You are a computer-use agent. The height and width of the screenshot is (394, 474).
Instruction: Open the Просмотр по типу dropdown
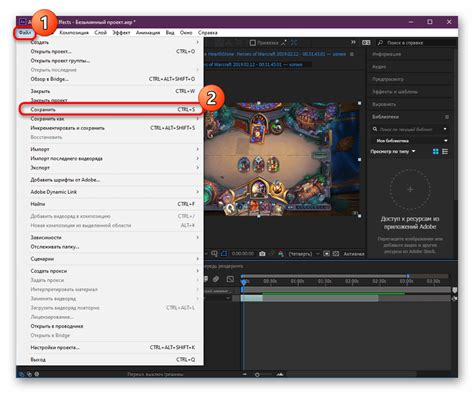pos(393,151)
